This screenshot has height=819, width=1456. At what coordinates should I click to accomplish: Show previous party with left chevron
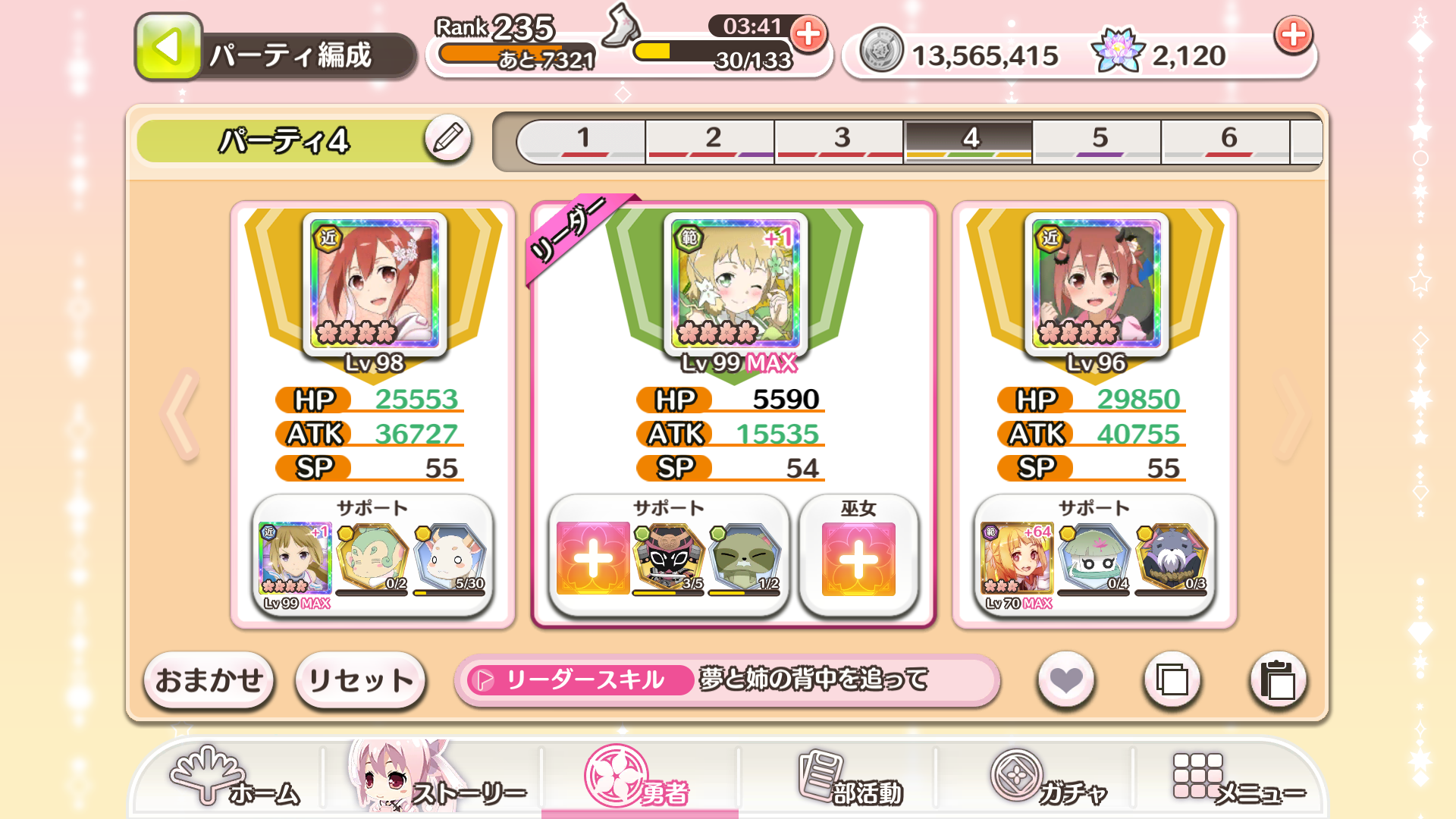pos(180,414)
